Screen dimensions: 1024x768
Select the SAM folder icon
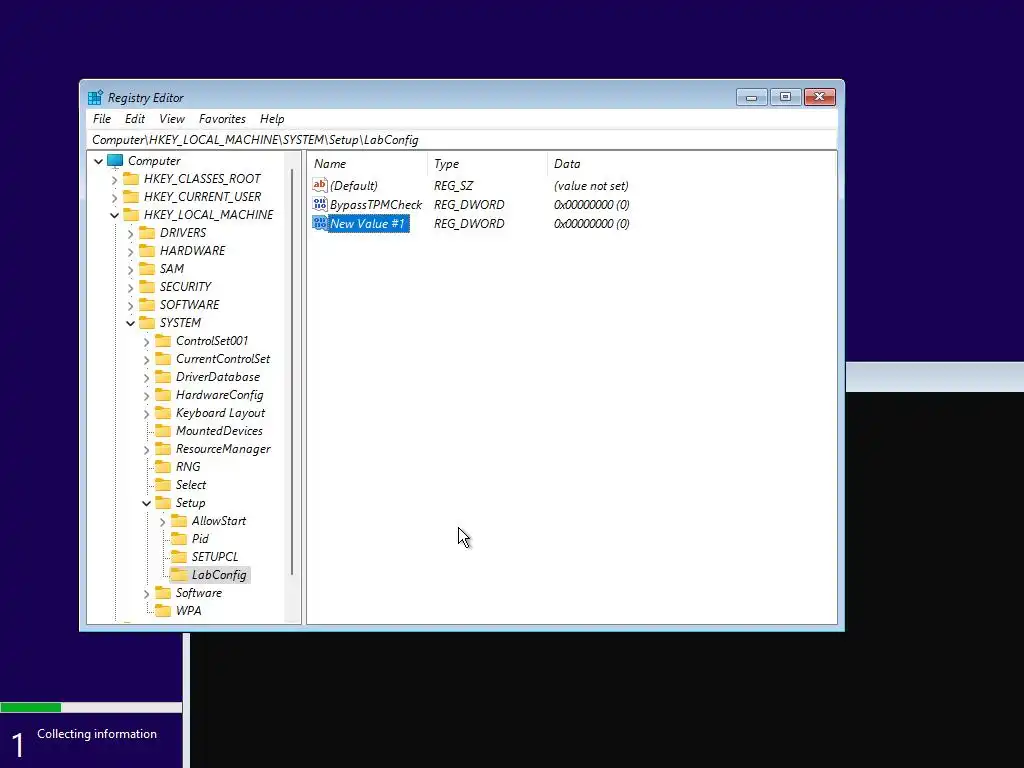[147, 268]
